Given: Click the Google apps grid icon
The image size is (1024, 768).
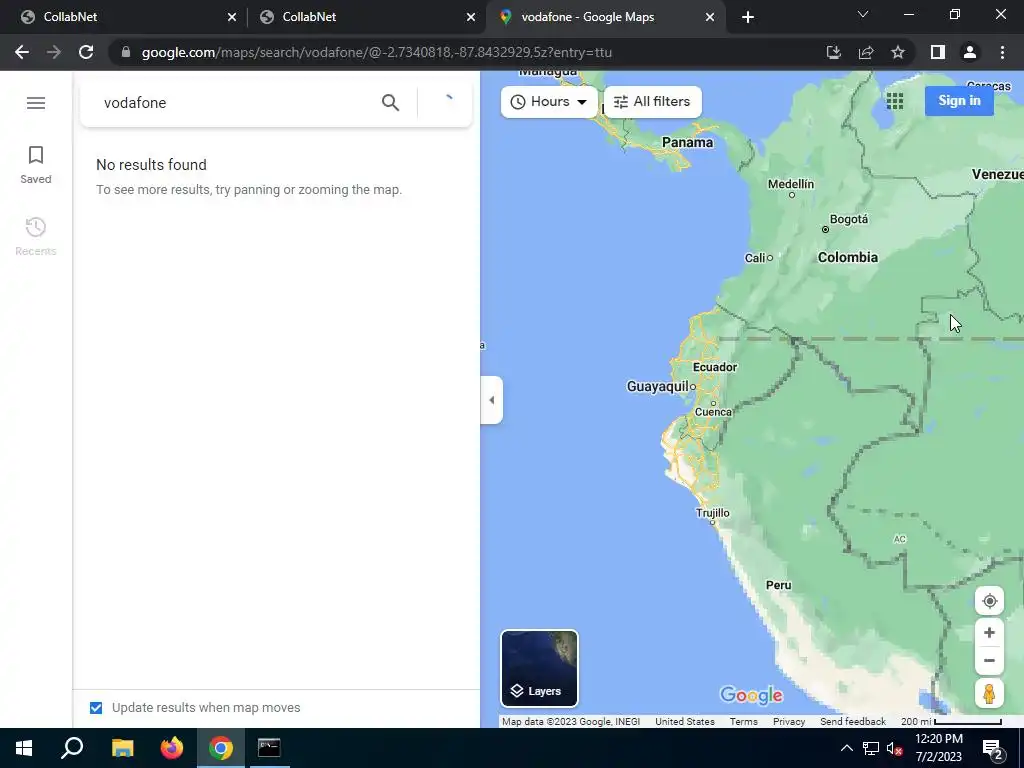Looking at the screenshot, I should coord(895,101).
